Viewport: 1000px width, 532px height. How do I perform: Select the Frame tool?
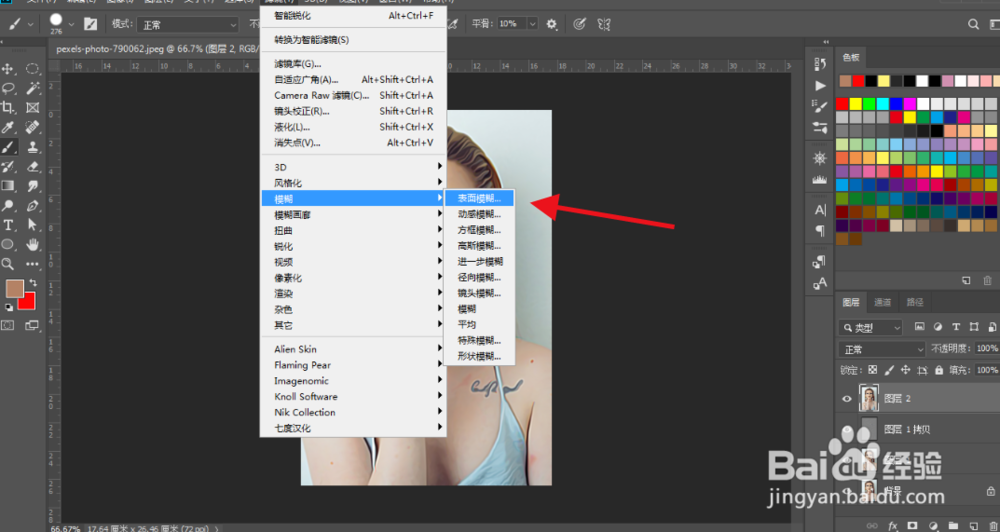click(x=33, y=108)
